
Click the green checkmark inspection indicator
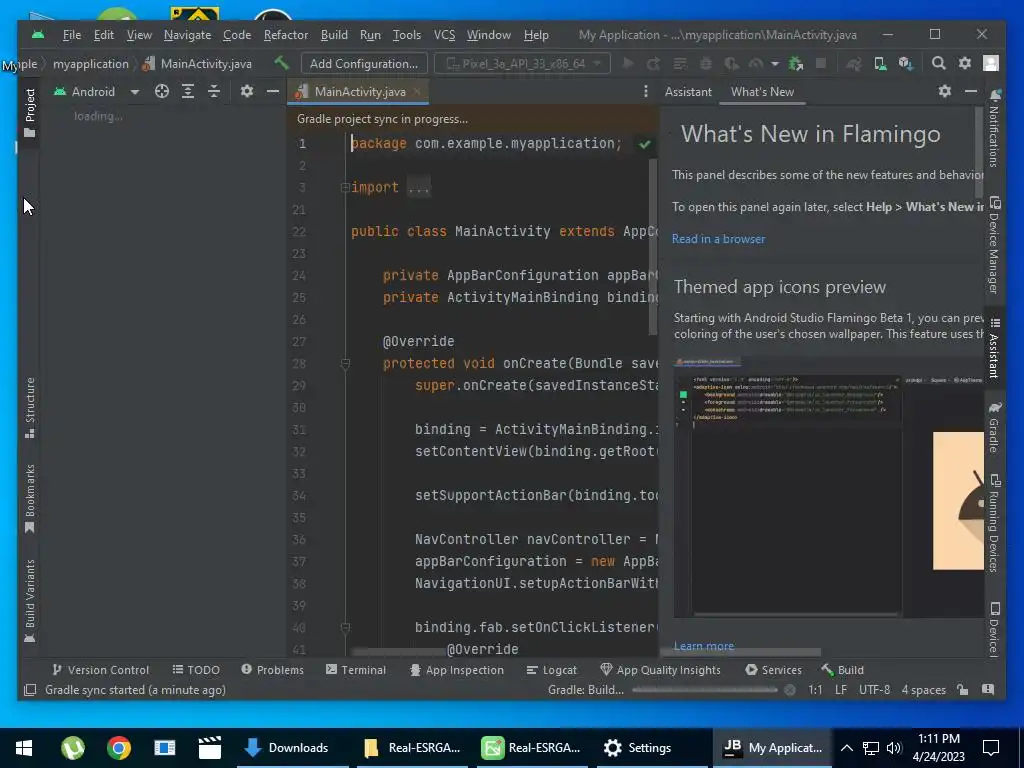(x=645, y=144)
